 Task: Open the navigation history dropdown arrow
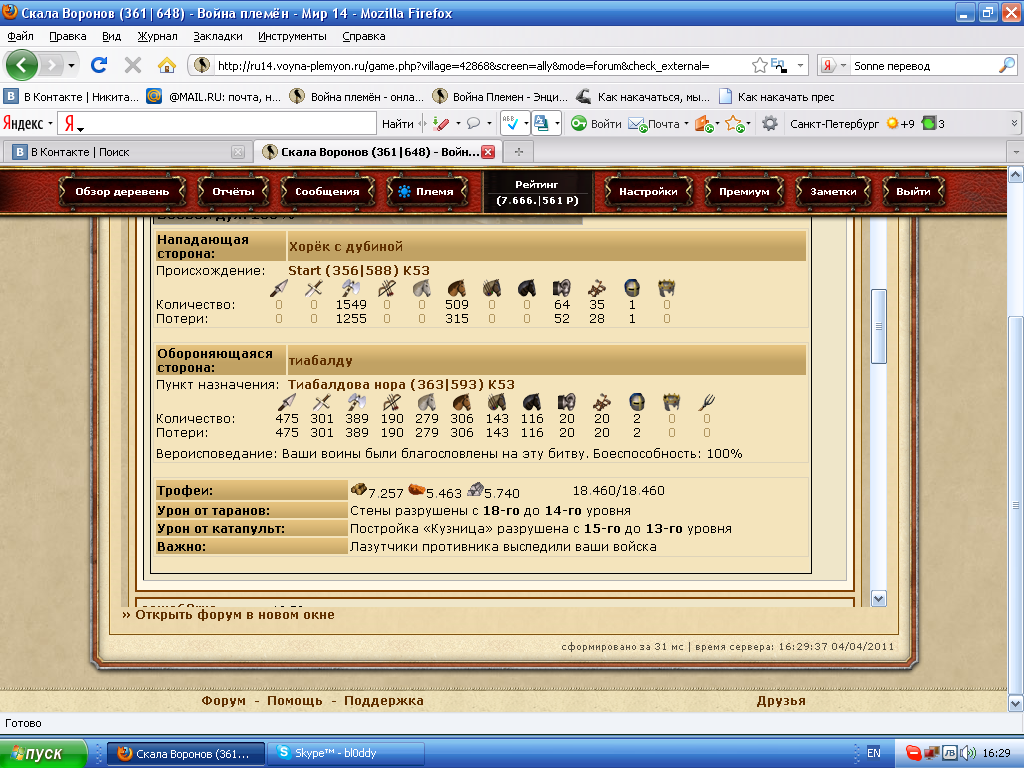71,65
